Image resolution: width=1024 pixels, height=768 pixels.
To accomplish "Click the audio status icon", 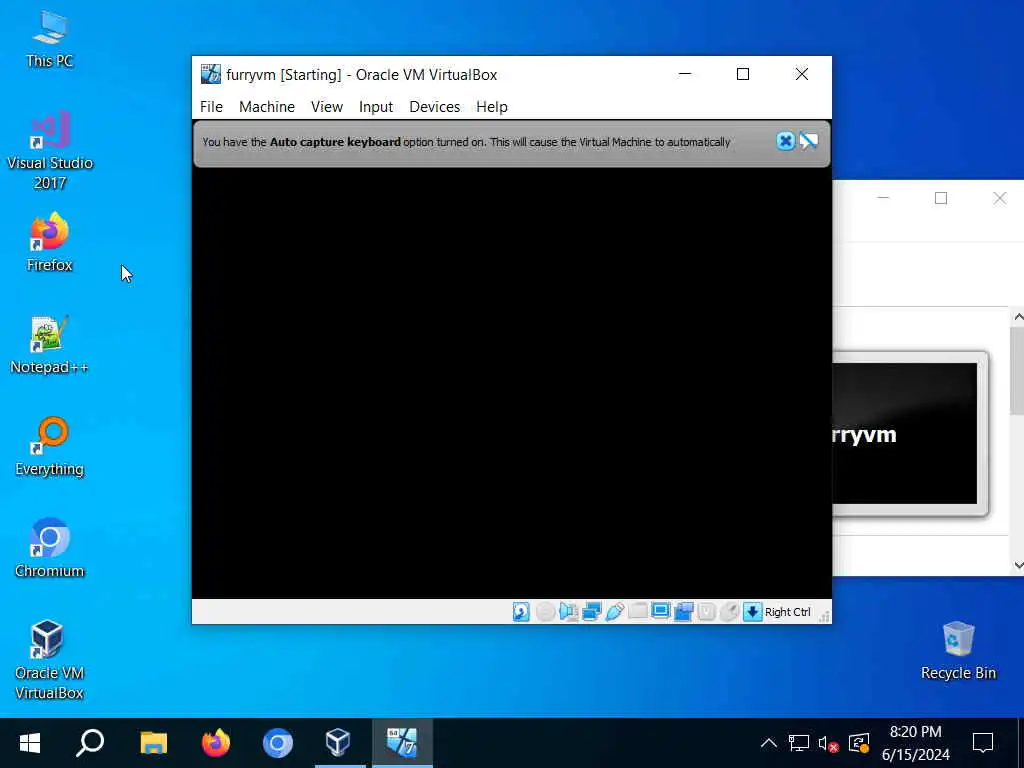I will [x=568, y=612].
